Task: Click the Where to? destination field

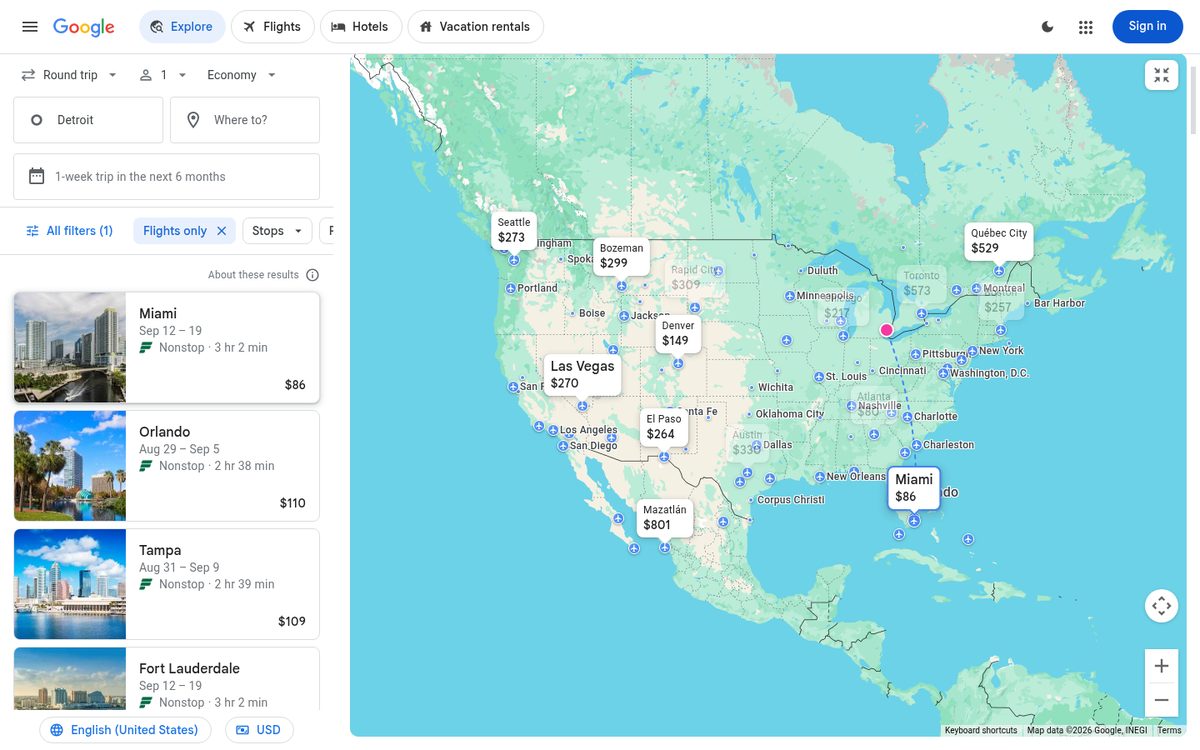Action: point(245,120)
